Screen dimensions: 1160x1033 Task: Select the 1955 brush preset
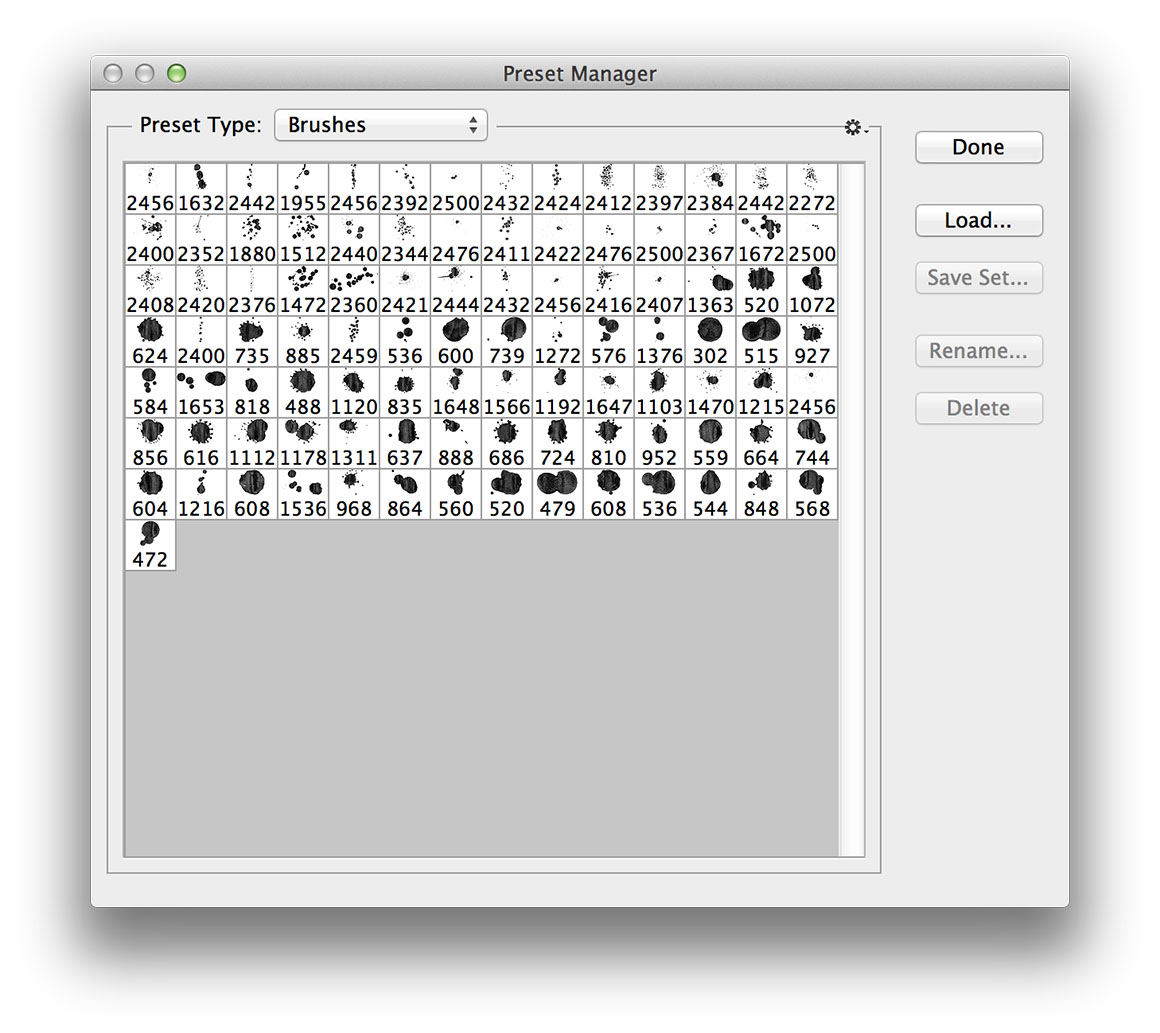[x=303, y=188]
